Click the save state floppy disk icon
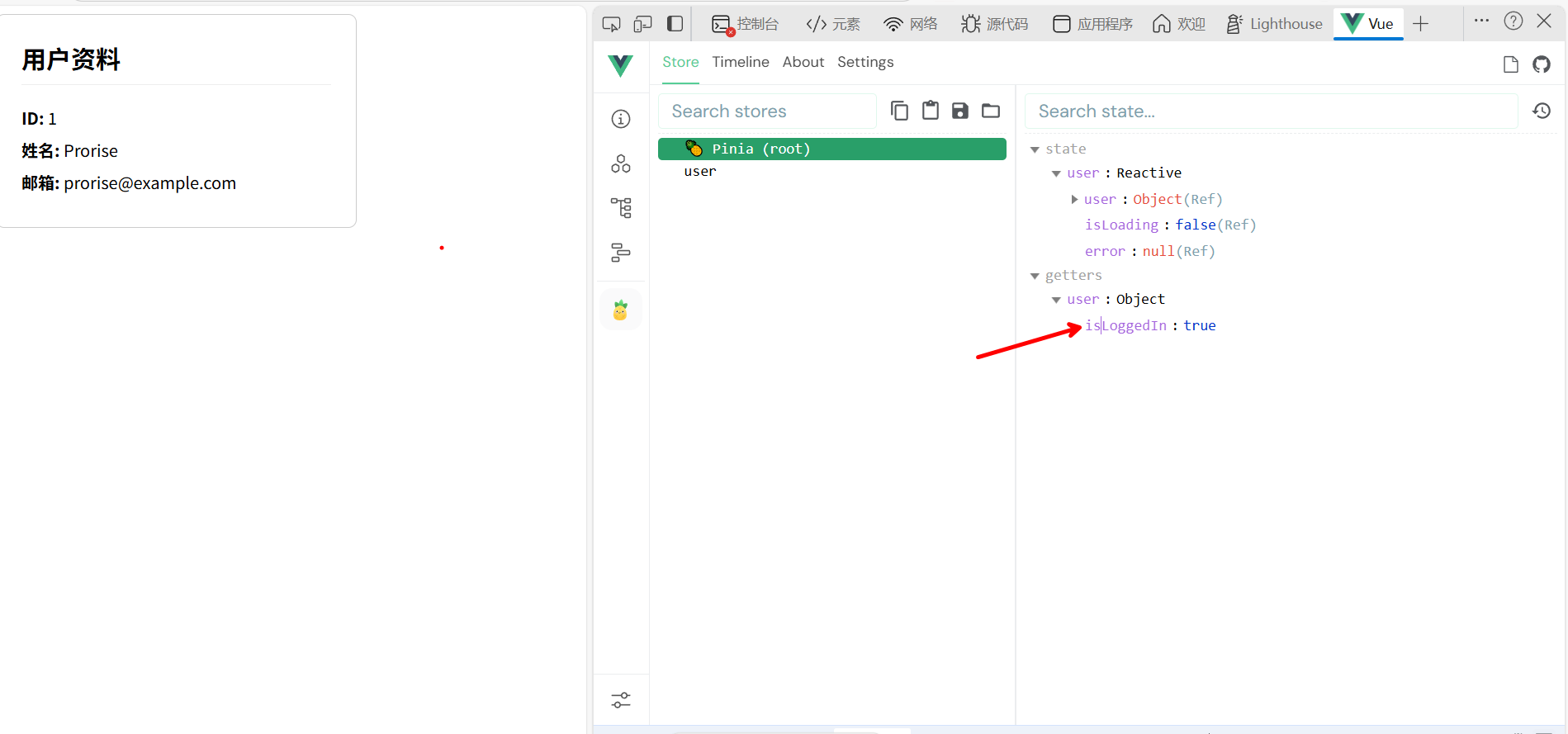The image size is (1568, 734). (959, 111)
